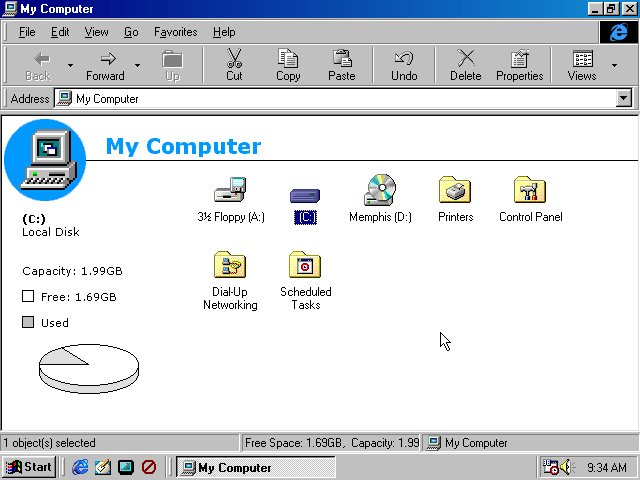The image size is (640, 480).
Task: Click the large My Computer banner icon
Action: pyautogui.click(x=45, y=160)
